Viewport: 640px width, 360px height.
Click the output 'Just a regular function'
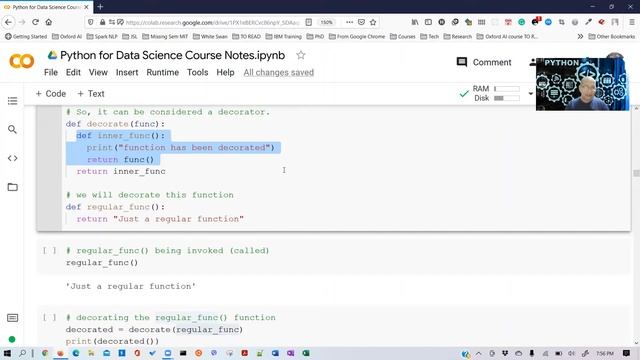point(131,286)
